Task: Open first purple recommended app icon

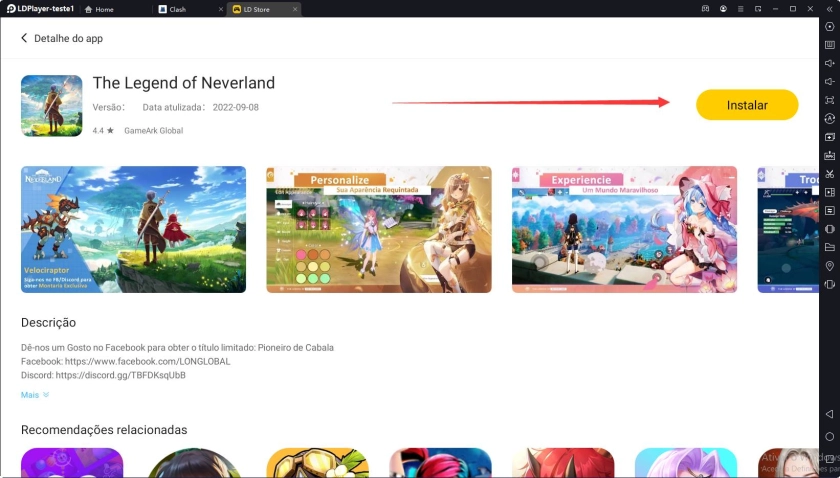Action: [x=72, y=463]
